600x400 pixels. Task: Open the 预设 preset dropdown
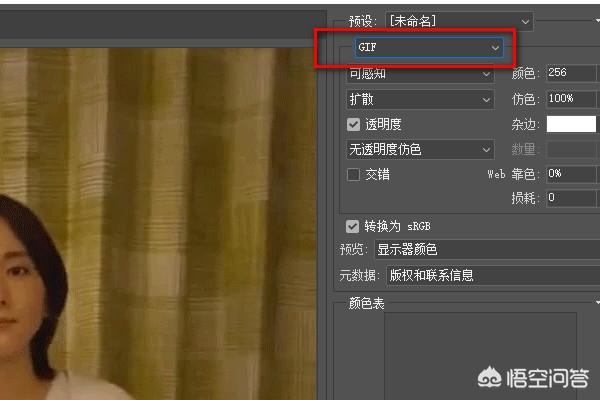[459, 21]
